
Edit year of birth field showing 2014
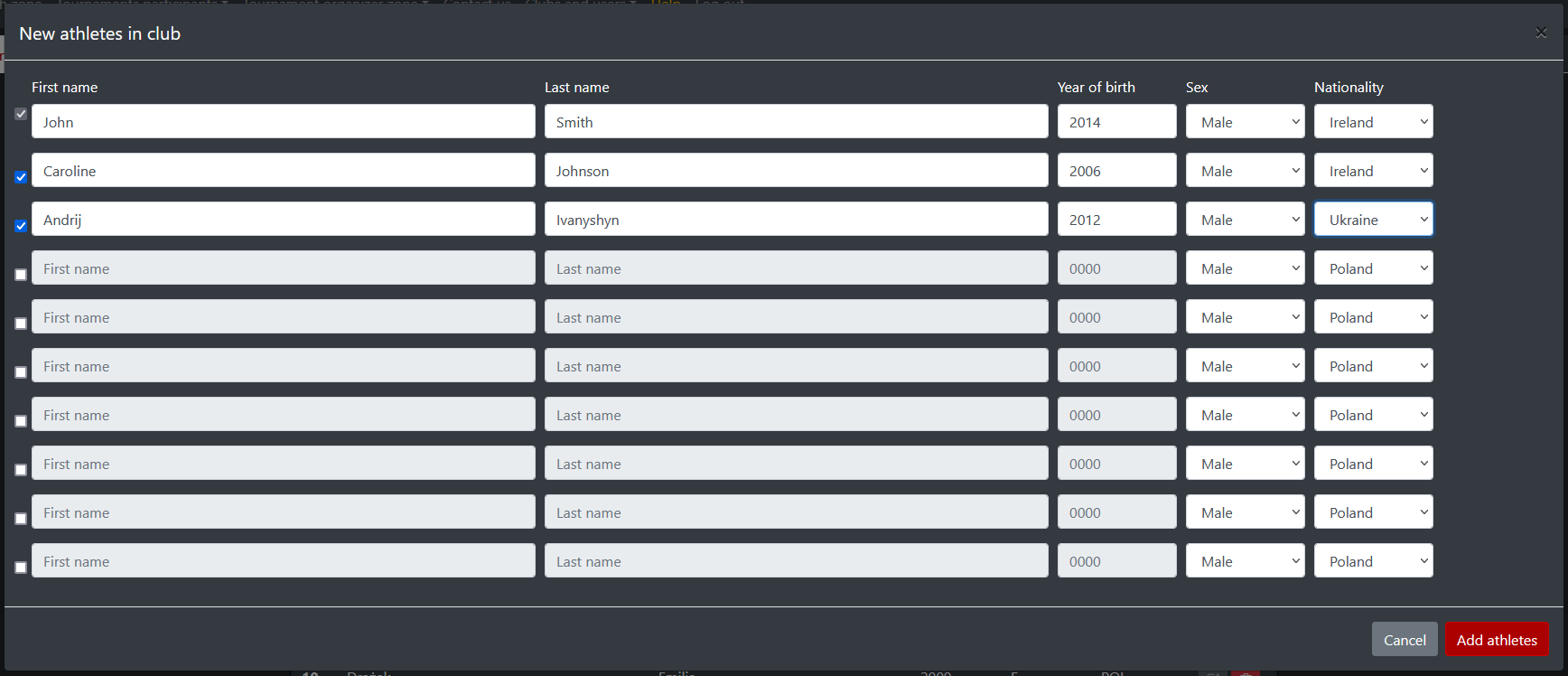pos(1117,121)
